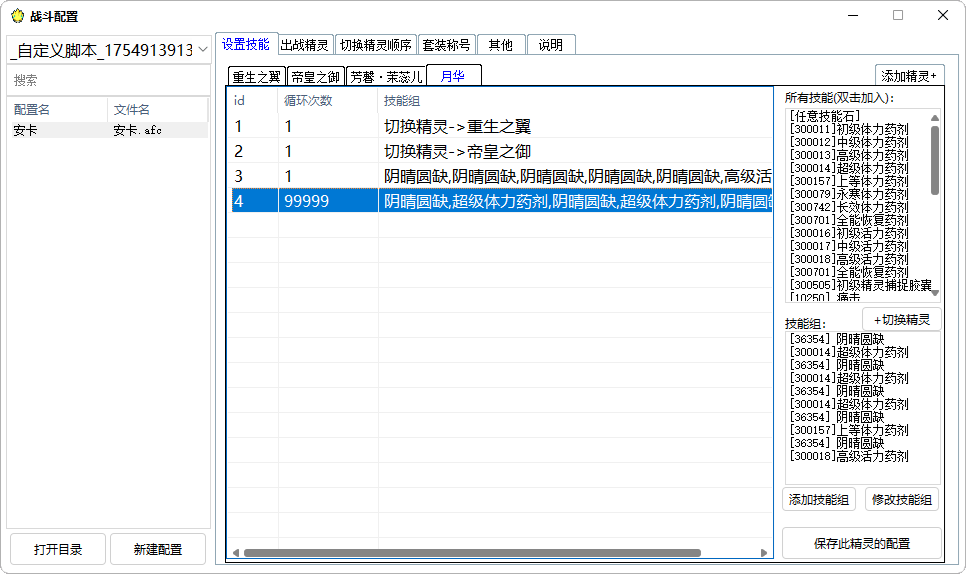Select row 3 in the skill table
The width and height of the screenshot is (966, 574).
coord(501,177)
